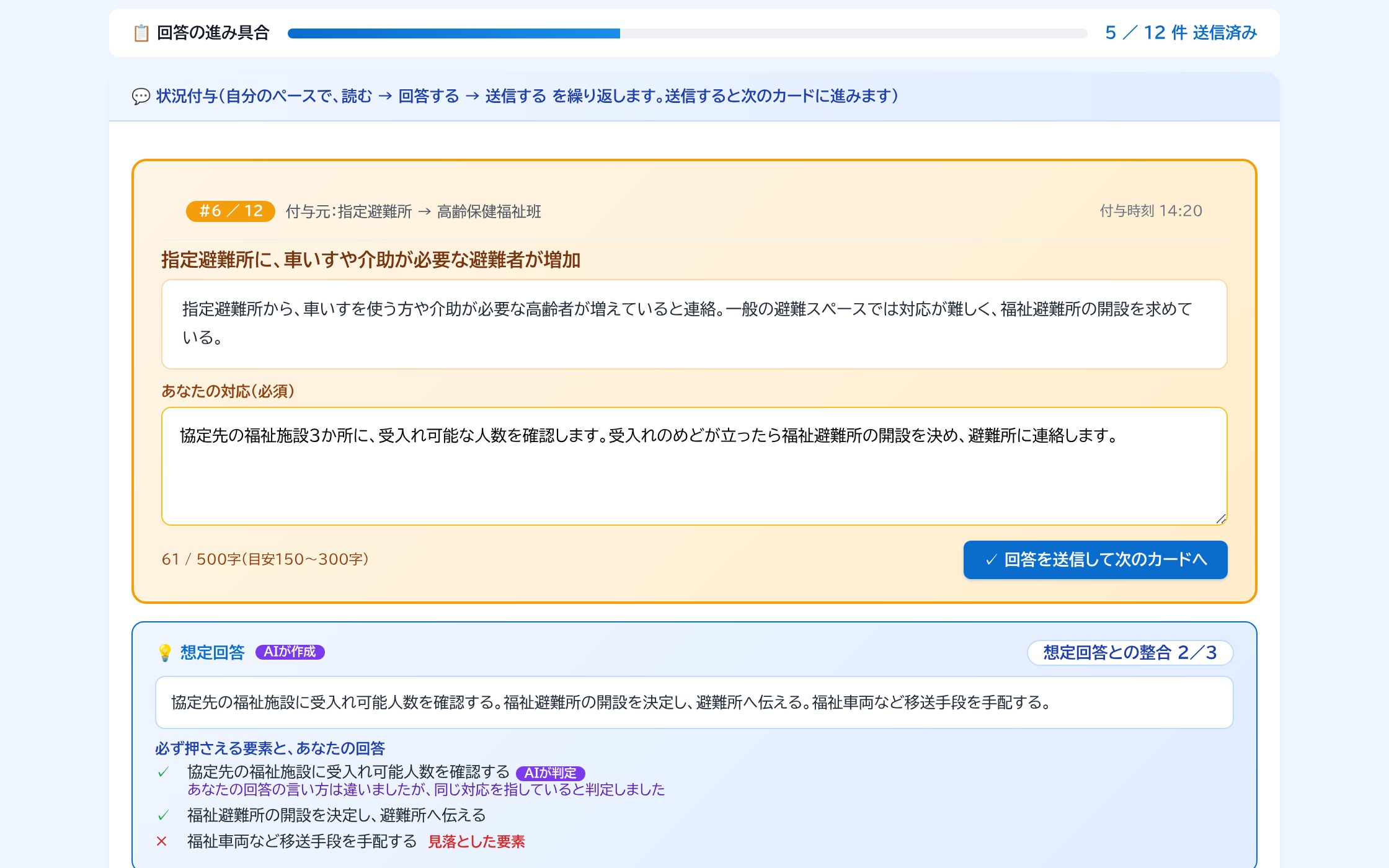Click into the あなたの対応 answer text field

(x=694, y=466)
